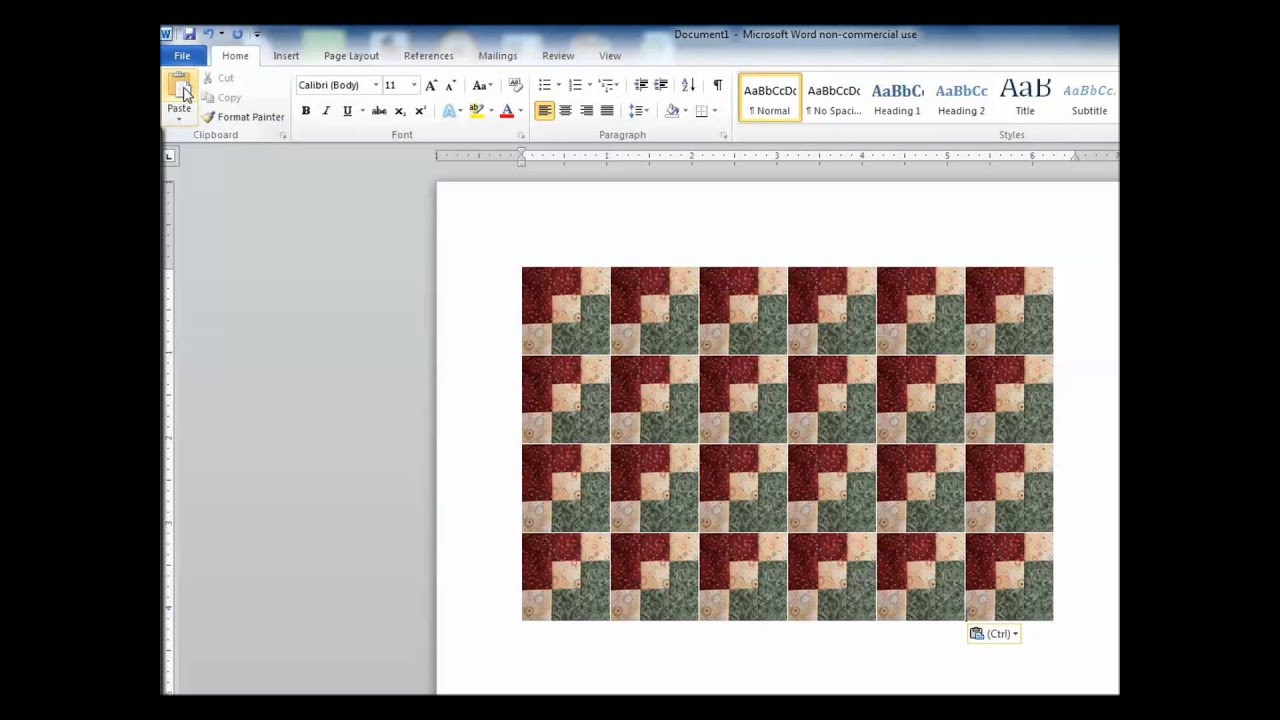Click the Shrink Font icon
This screenshot has height=720, width=1280.
(x=451, y=85)
